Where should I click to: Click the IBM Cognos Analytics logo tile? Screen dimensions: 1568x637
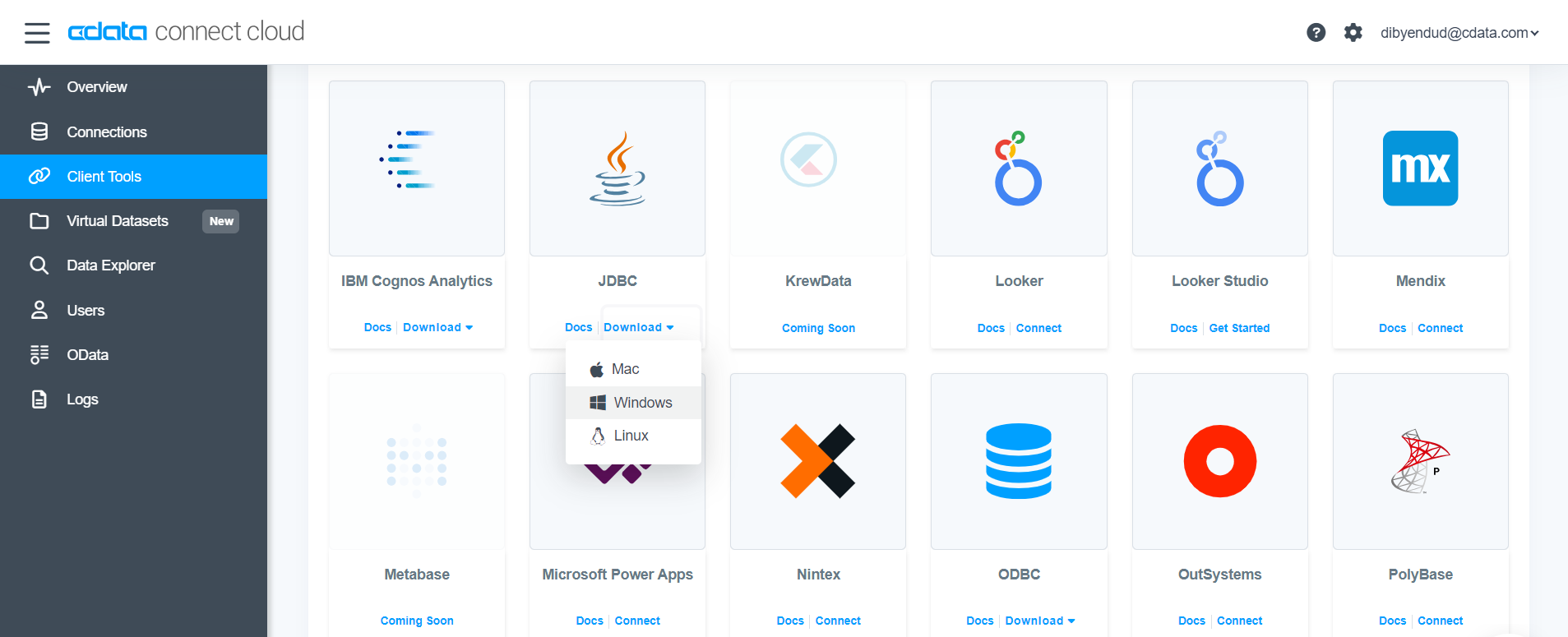coord(417,168)
